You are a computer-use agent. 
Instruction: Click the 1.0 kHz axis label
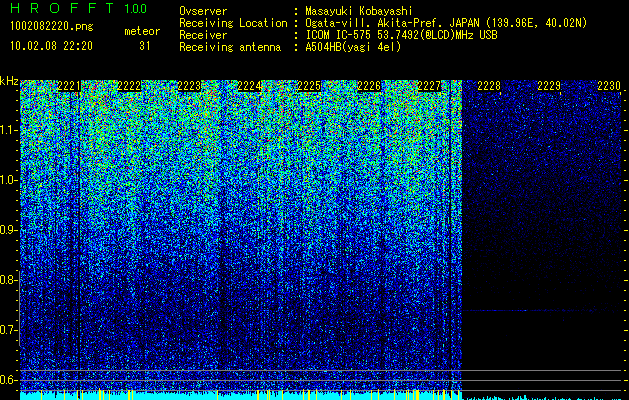[9, 180]
